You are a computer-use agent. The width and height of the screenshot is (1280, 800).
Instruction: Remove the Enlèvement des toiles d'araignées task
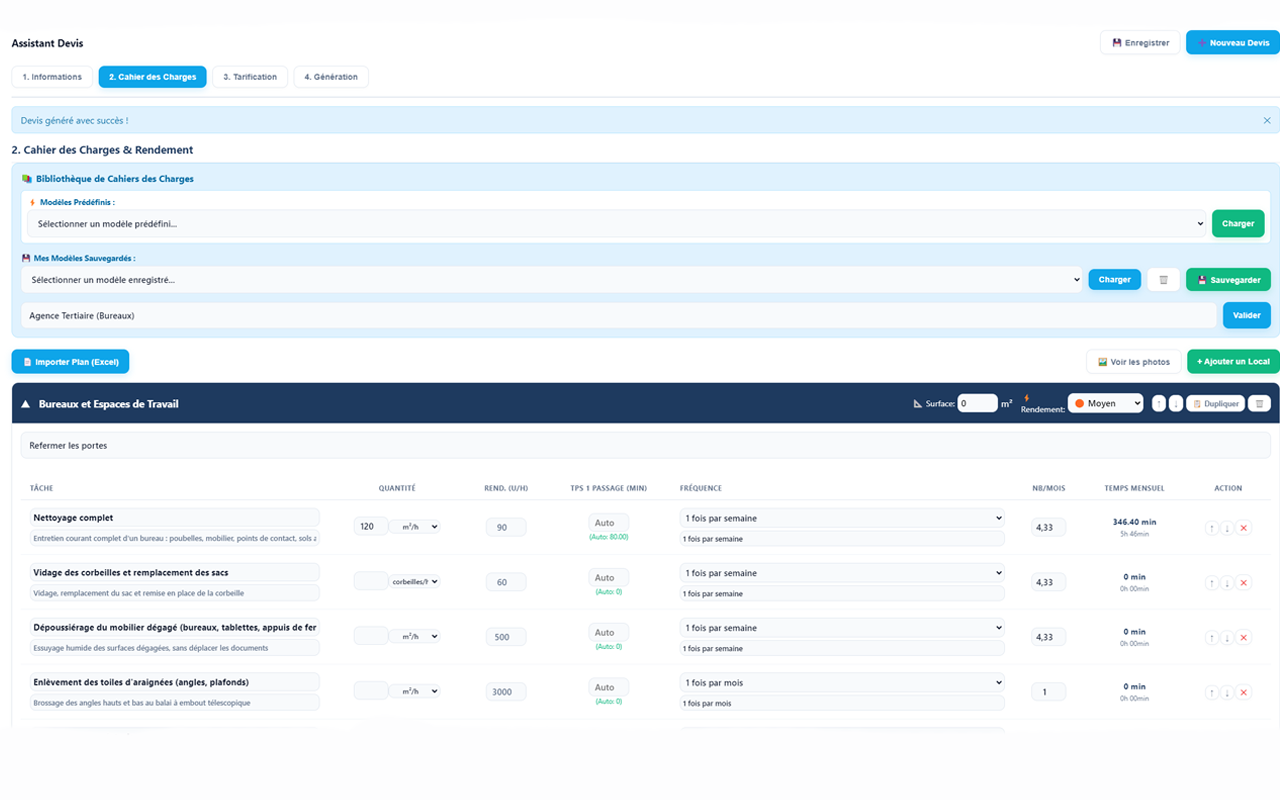pyautogui.click(x=1243, y=692)
